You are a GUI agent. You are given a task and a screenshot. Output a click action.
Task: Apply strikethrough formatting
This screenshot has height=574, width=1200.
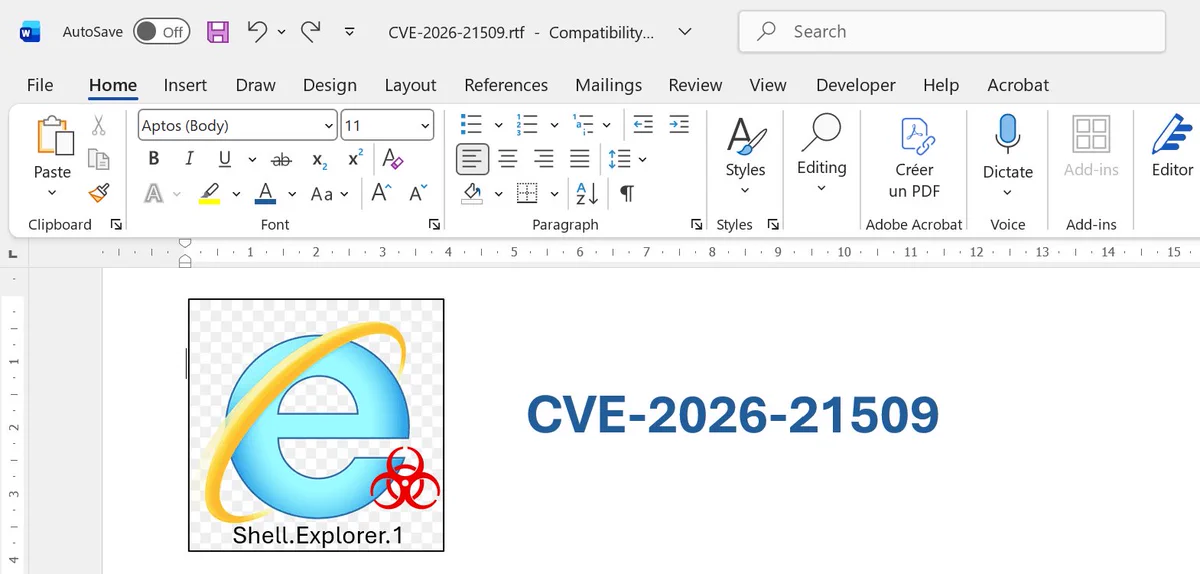(281, 159)
